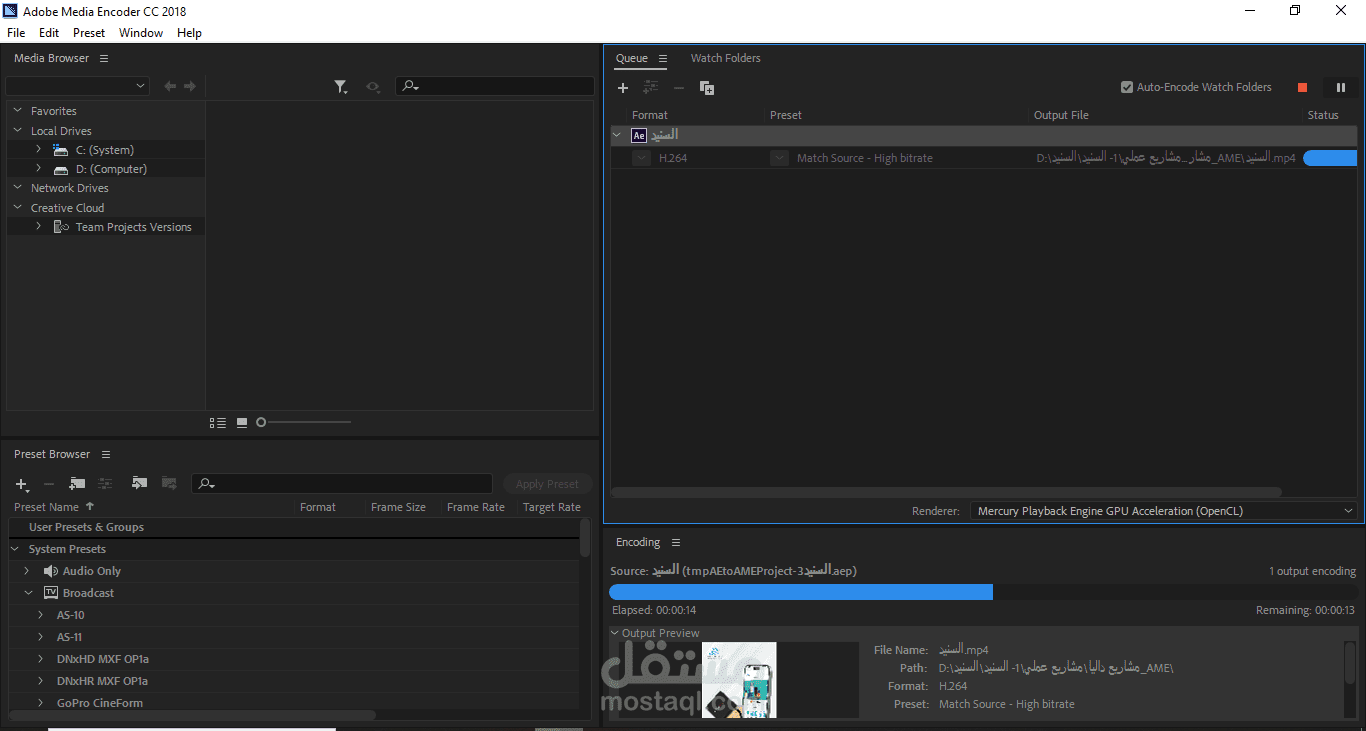
Task: Switch Media Browser to thumbnail view
Action: 242,423
